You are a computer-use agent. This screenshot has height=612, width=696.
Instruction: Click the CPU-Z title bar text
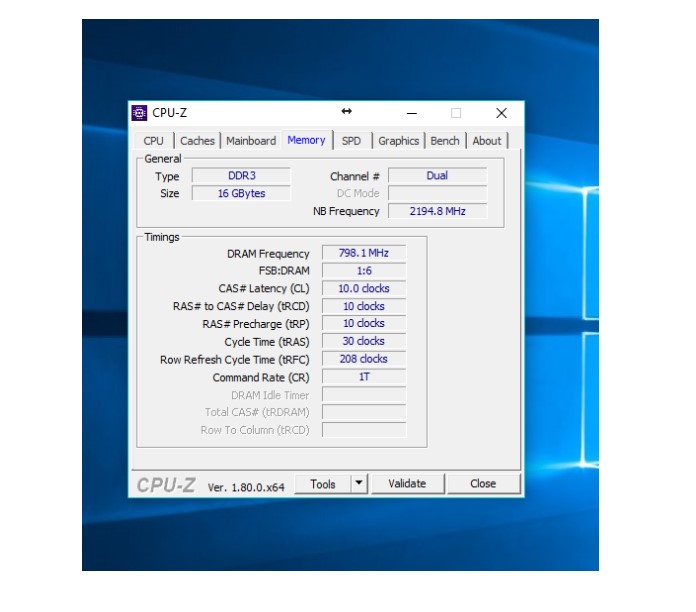(170, 113)
